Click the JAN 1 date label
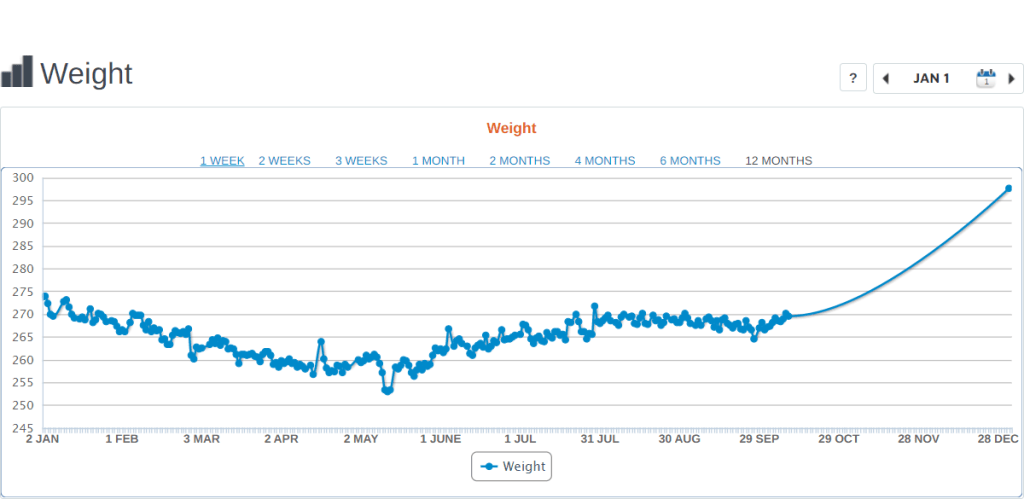1024x499 pixels. coord(931,78)
